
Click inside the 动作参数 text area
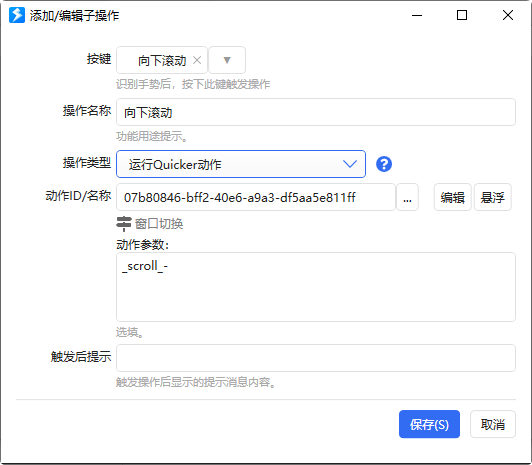(316, 287)
